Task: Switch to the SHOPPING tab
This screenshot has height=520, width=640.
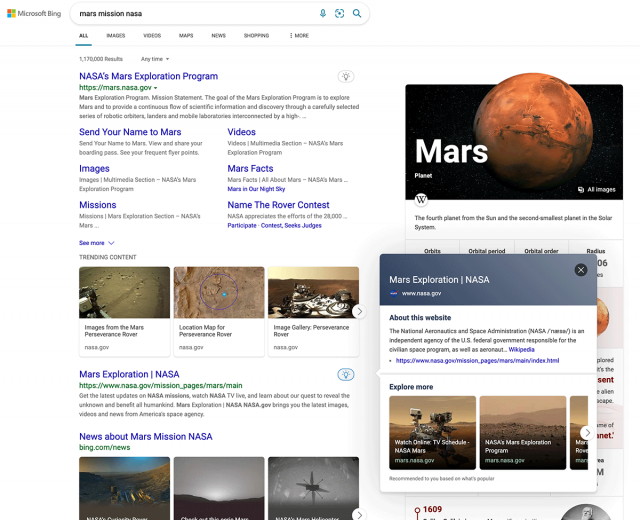Action: coord(256,36)
